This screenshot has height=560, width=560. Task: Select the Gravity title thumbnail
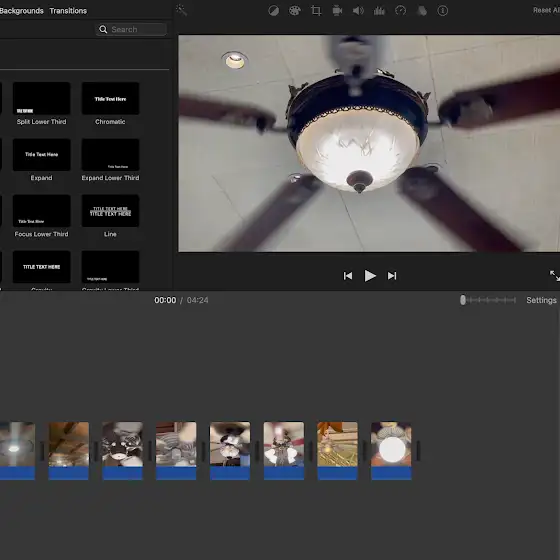tap(41, 267)
